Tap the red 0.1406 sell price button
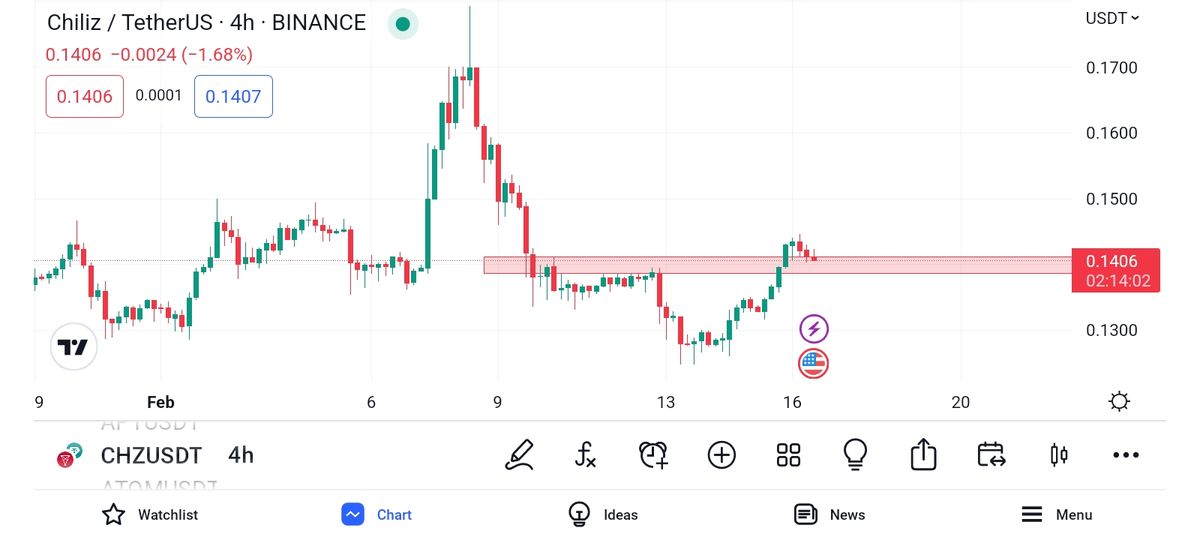1200x540 pixels. (x=85, y=97)
